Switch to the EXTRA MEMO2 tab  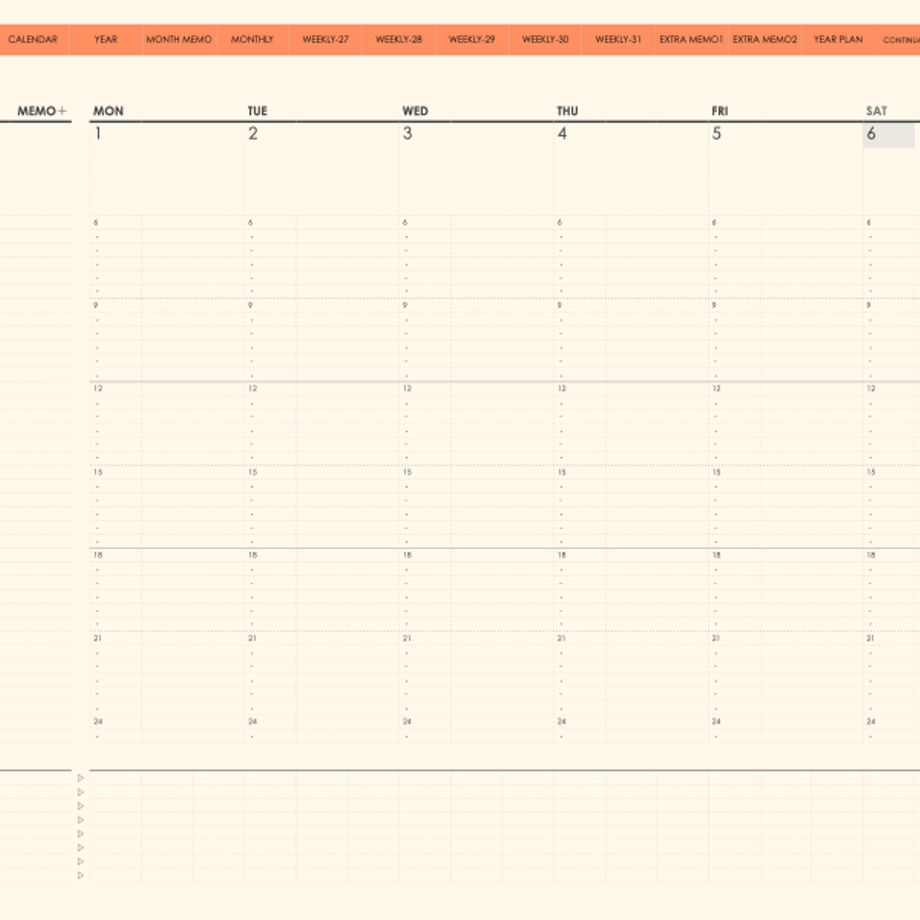765,39
